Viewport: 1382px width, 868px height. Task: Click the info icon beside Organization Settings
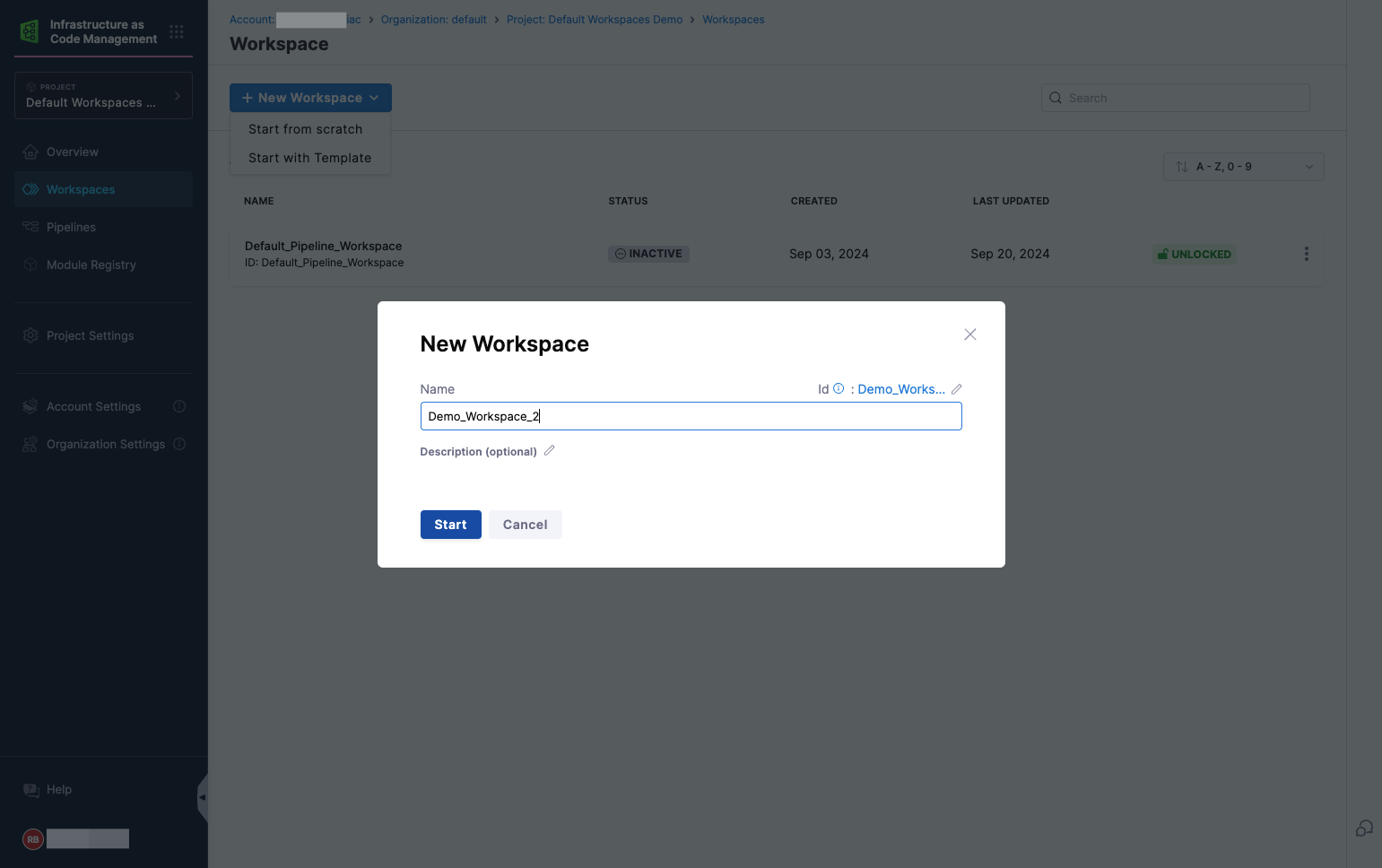coord(179,444)
